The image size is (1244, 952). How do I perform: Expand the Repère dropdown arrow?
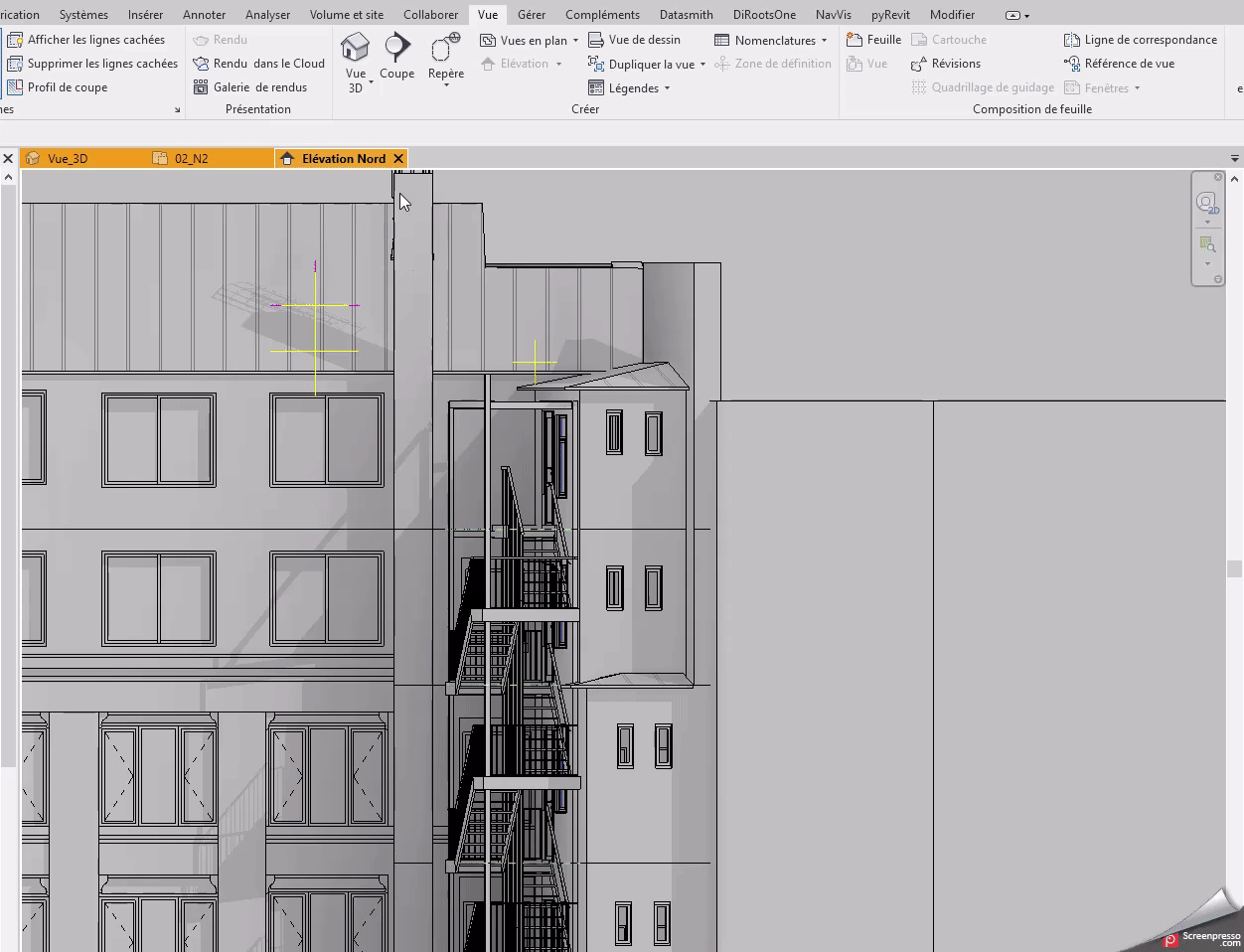point(445,85)
